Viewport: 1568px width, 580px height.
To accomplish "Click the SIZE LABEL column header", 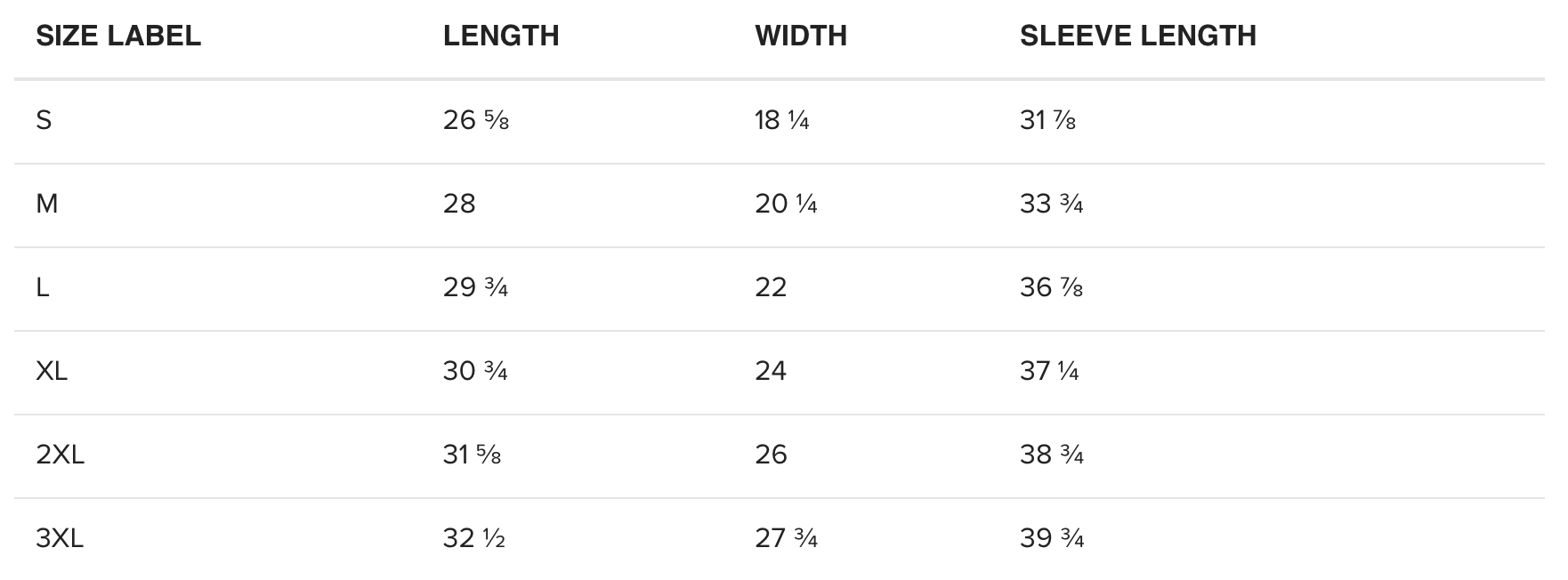I will (x=118, y=36).
